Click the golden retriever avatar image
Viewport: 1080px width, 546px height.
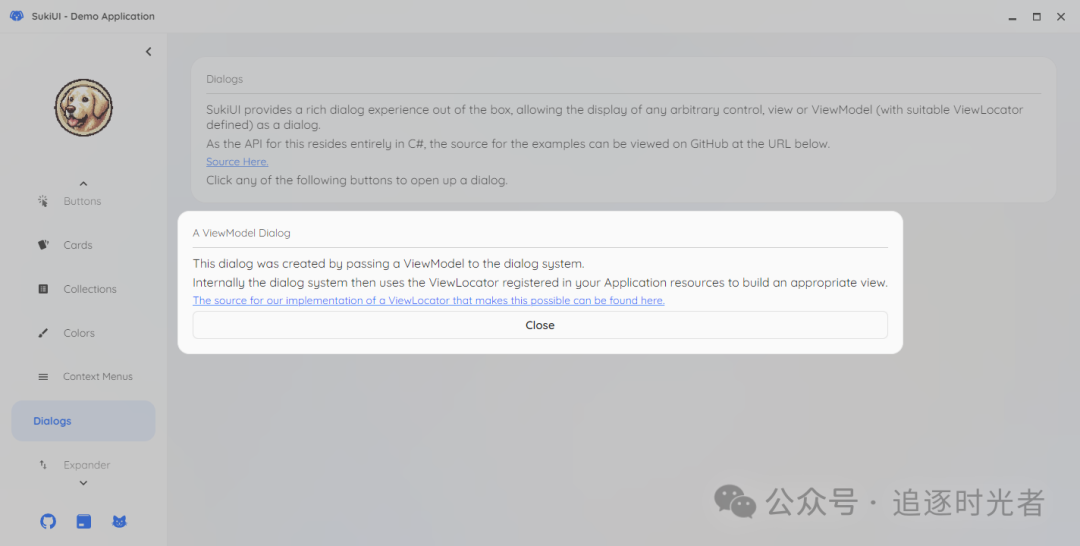83,108
